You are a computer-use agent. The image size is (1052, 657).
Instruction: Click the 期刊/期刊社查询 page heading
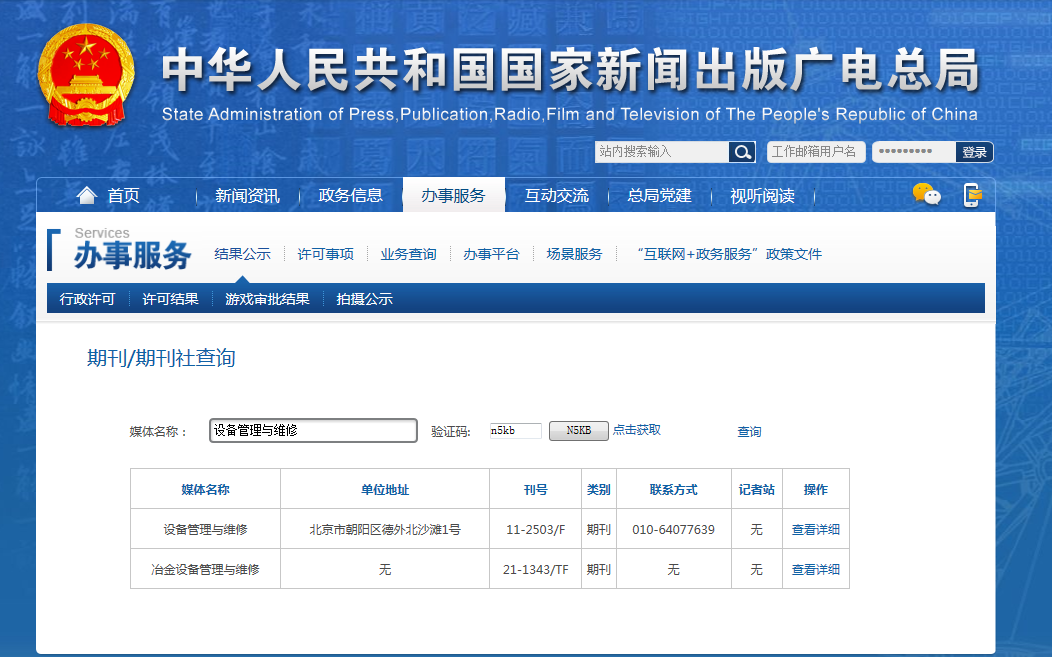161,358
